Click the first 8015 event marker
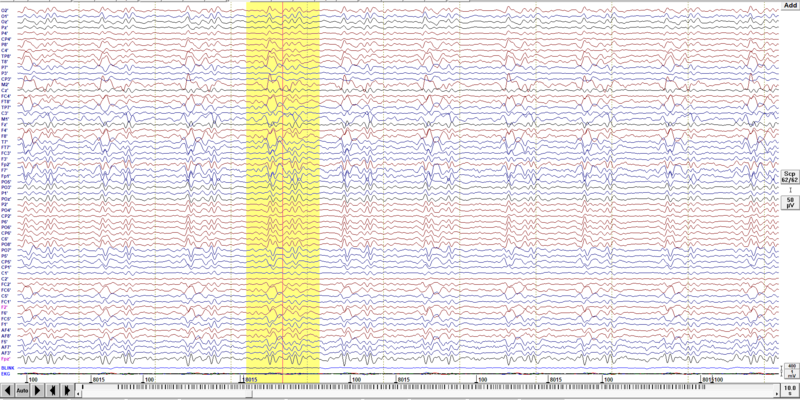 tap(98, 380)
